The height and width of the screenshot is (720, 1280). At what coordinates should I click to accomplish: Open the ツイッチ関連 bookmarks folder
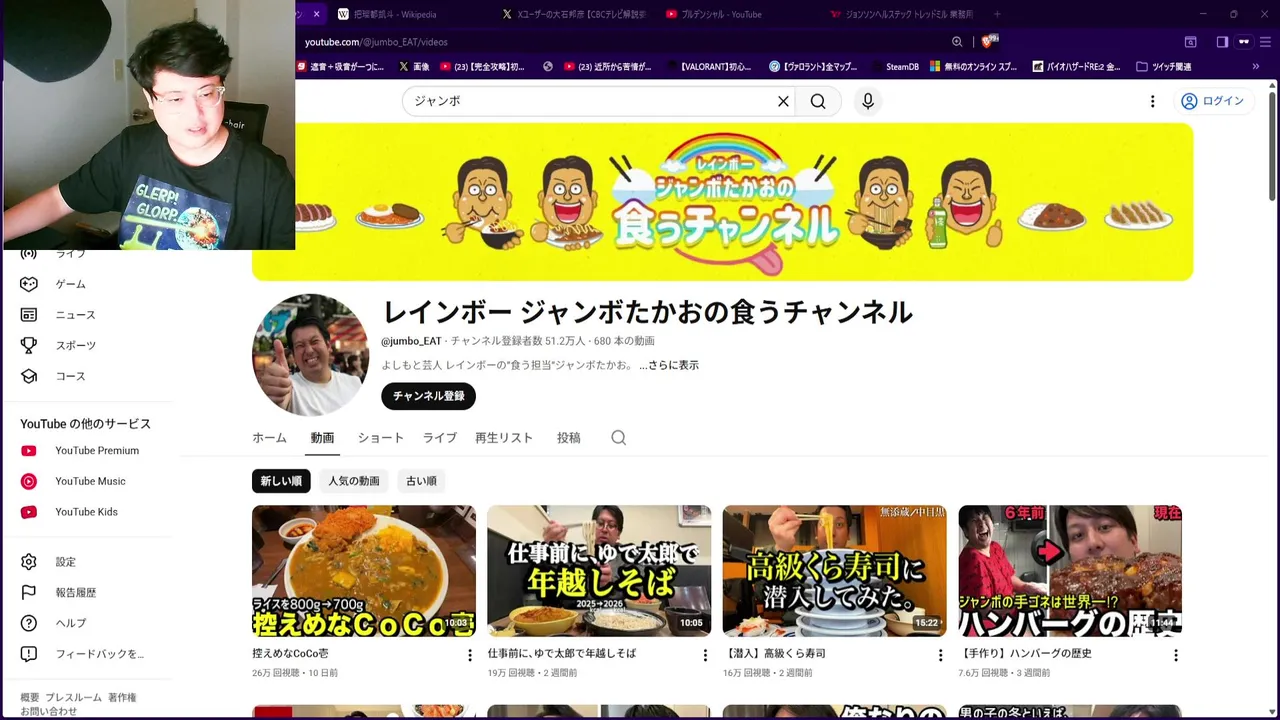(x=1162, y=67)
